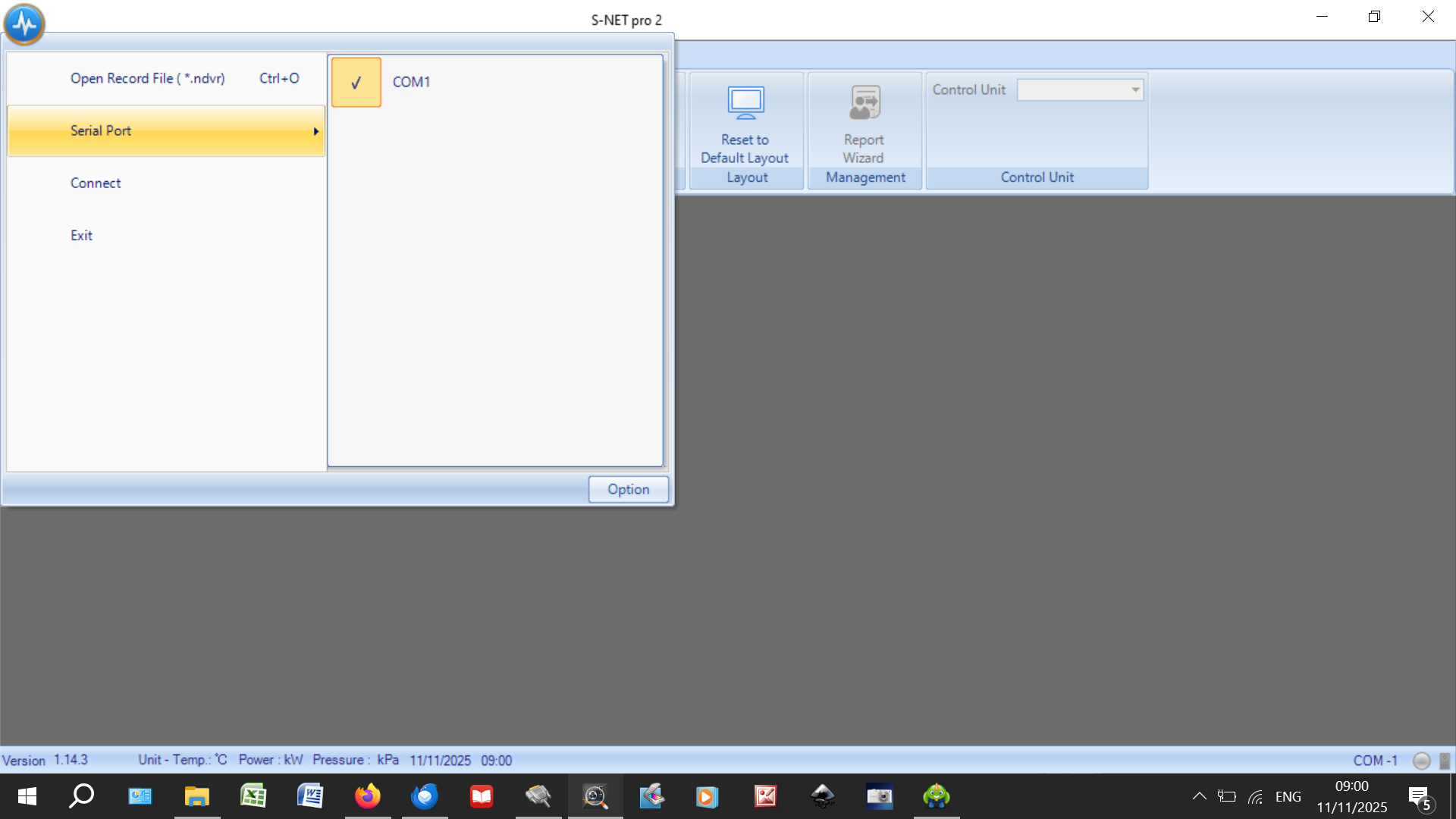1456x819 pixels.
Task: Choose Connect from the application menu
Action: [96, 183]
